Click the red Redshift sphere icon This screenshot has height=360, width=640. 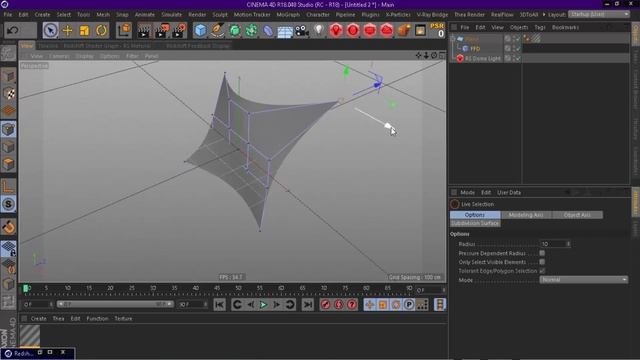tap(353, 30)
